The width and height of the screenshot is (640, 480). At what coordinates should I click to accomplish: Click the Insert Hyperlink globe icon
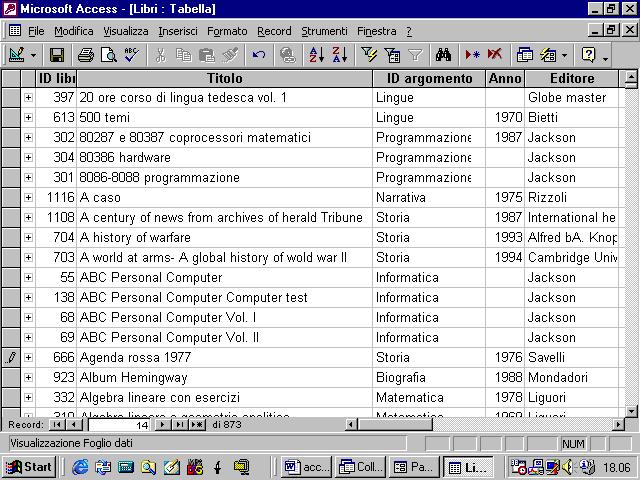[x=287, y=55]
